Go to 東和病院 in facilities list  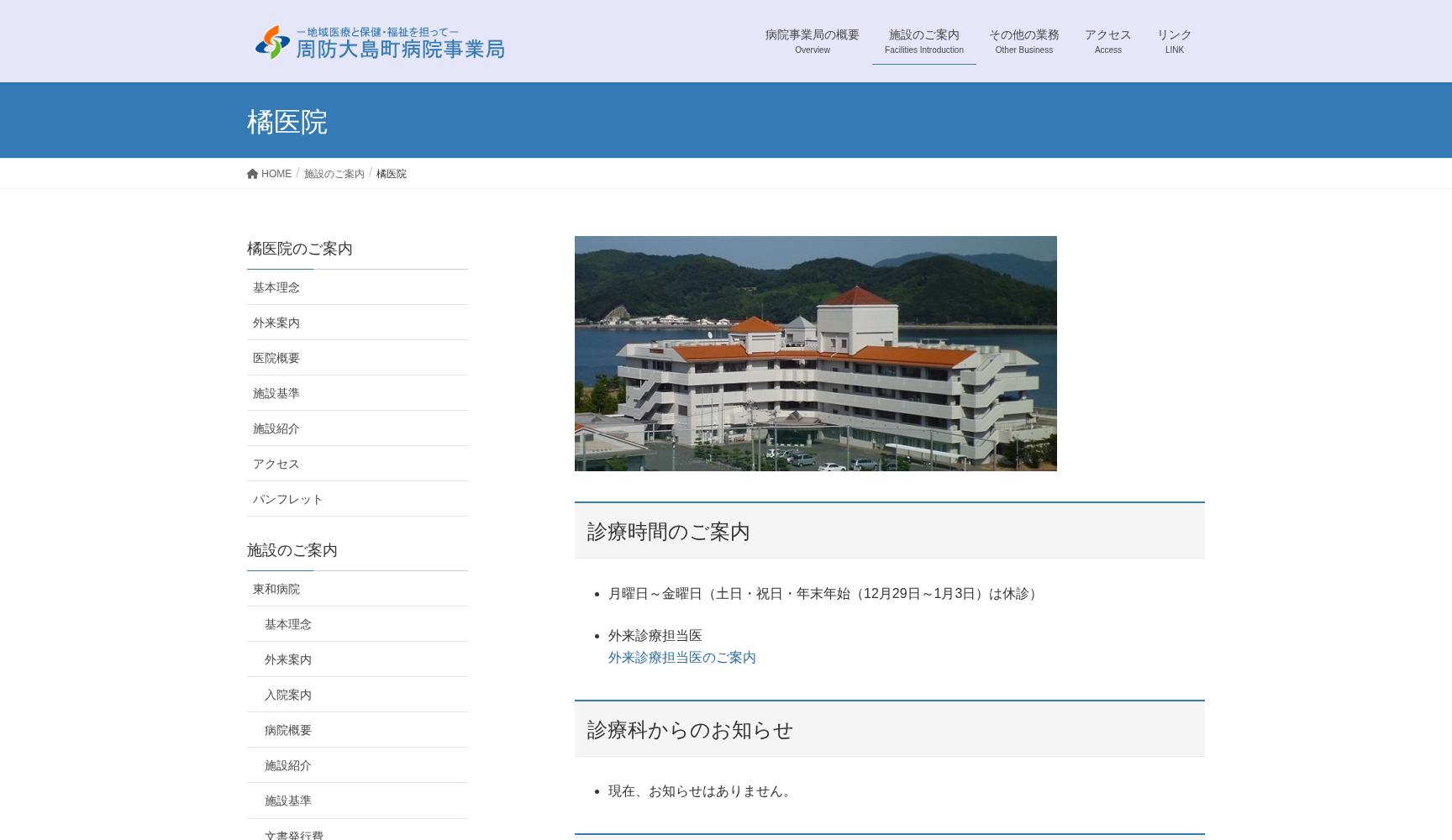pyautogui.click(x=276, y=589)
